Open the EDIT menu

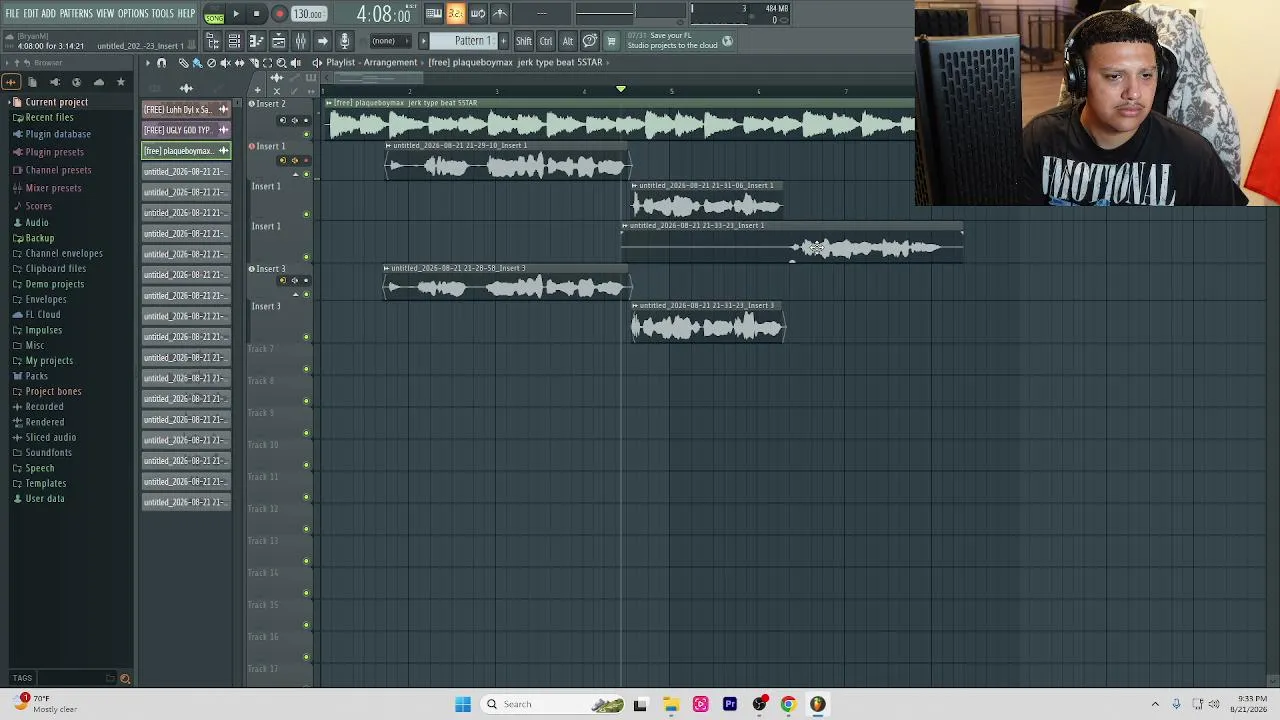(31, 13)
